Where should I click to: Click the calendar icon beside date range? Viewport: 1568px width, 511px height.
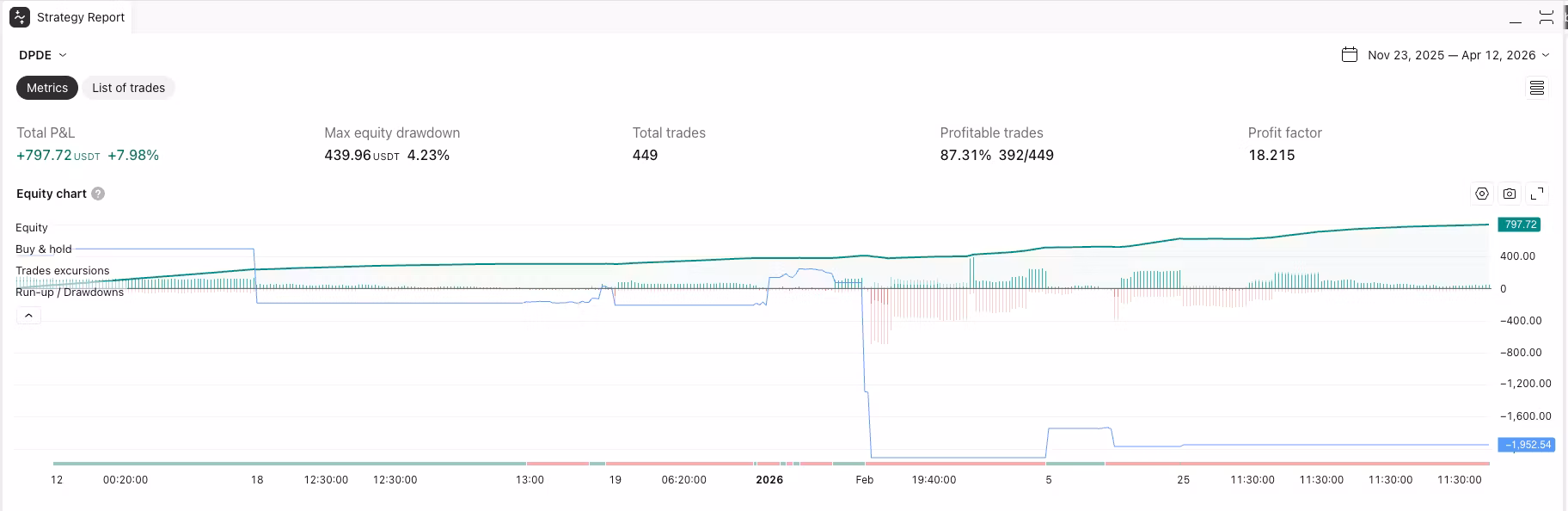[x=1350, y=55]
